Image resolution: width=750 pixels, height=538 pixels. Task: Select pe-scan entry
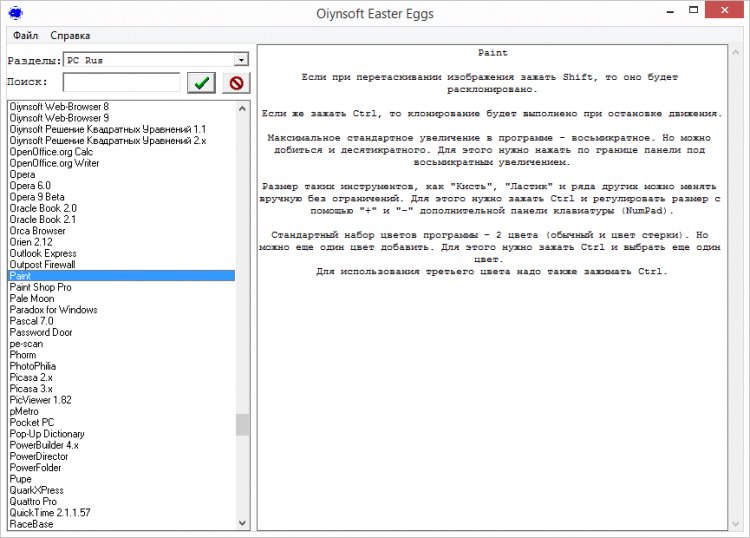pos(122,344)
